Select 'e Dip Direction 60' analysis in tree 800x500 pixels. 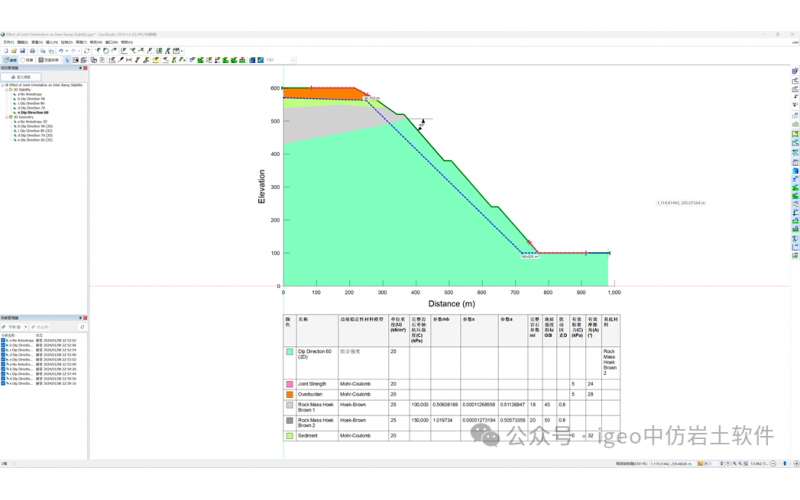click(x=32, y=113)
